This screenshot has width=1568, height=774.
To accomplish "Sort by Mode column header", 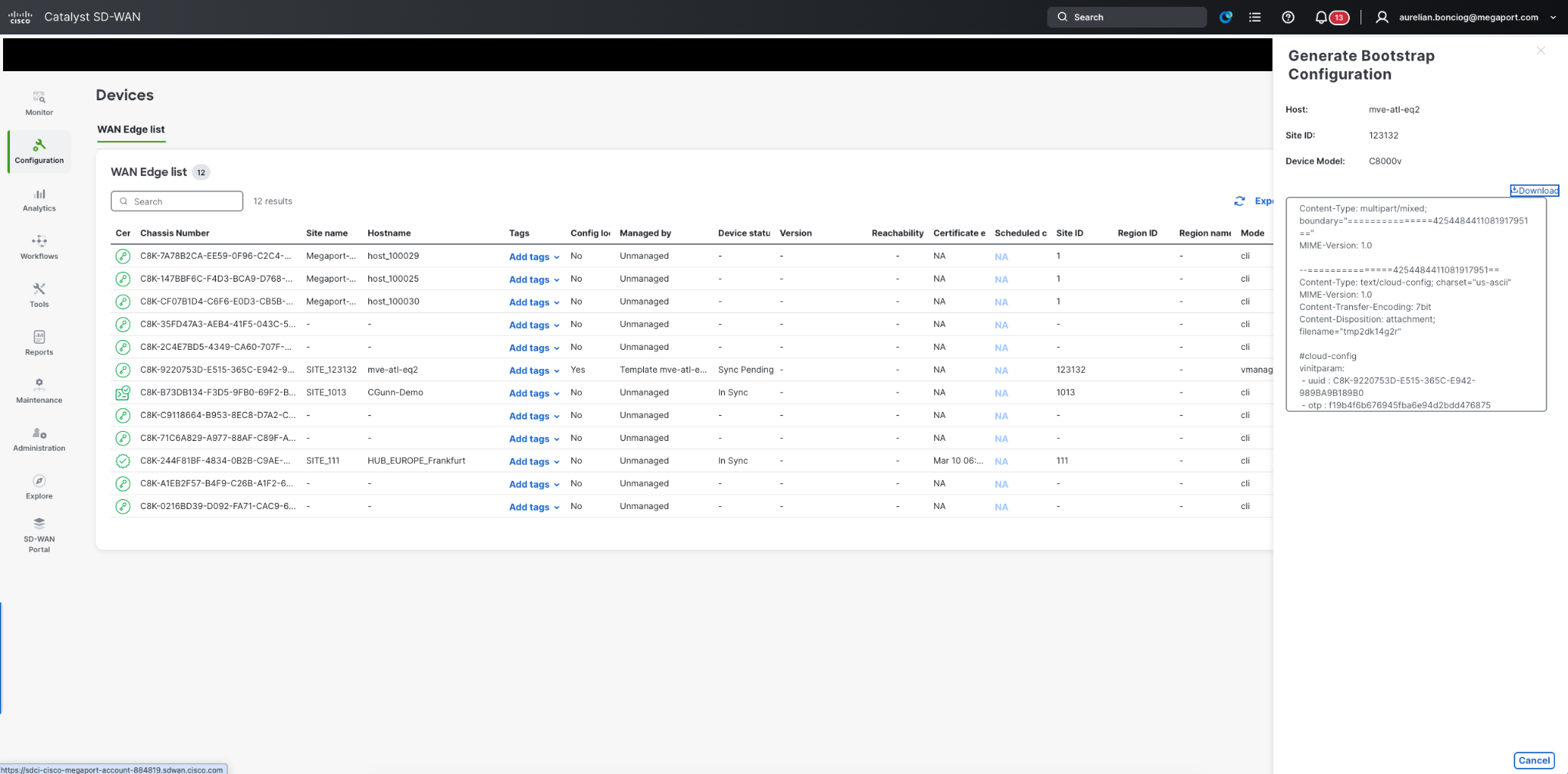I will 1252,234.
